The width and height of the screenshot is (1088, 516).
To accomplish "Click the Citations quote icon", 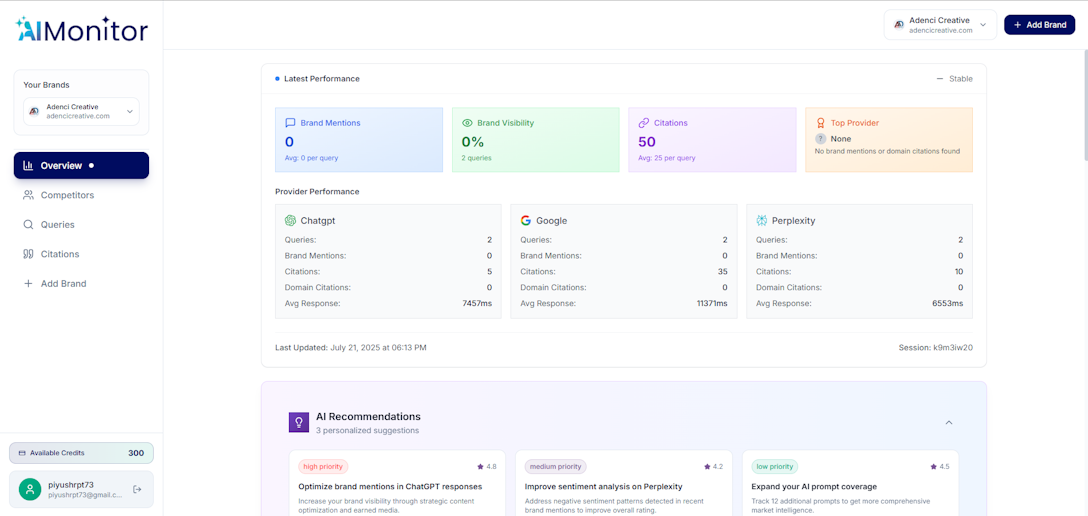I will click(28, 254).
